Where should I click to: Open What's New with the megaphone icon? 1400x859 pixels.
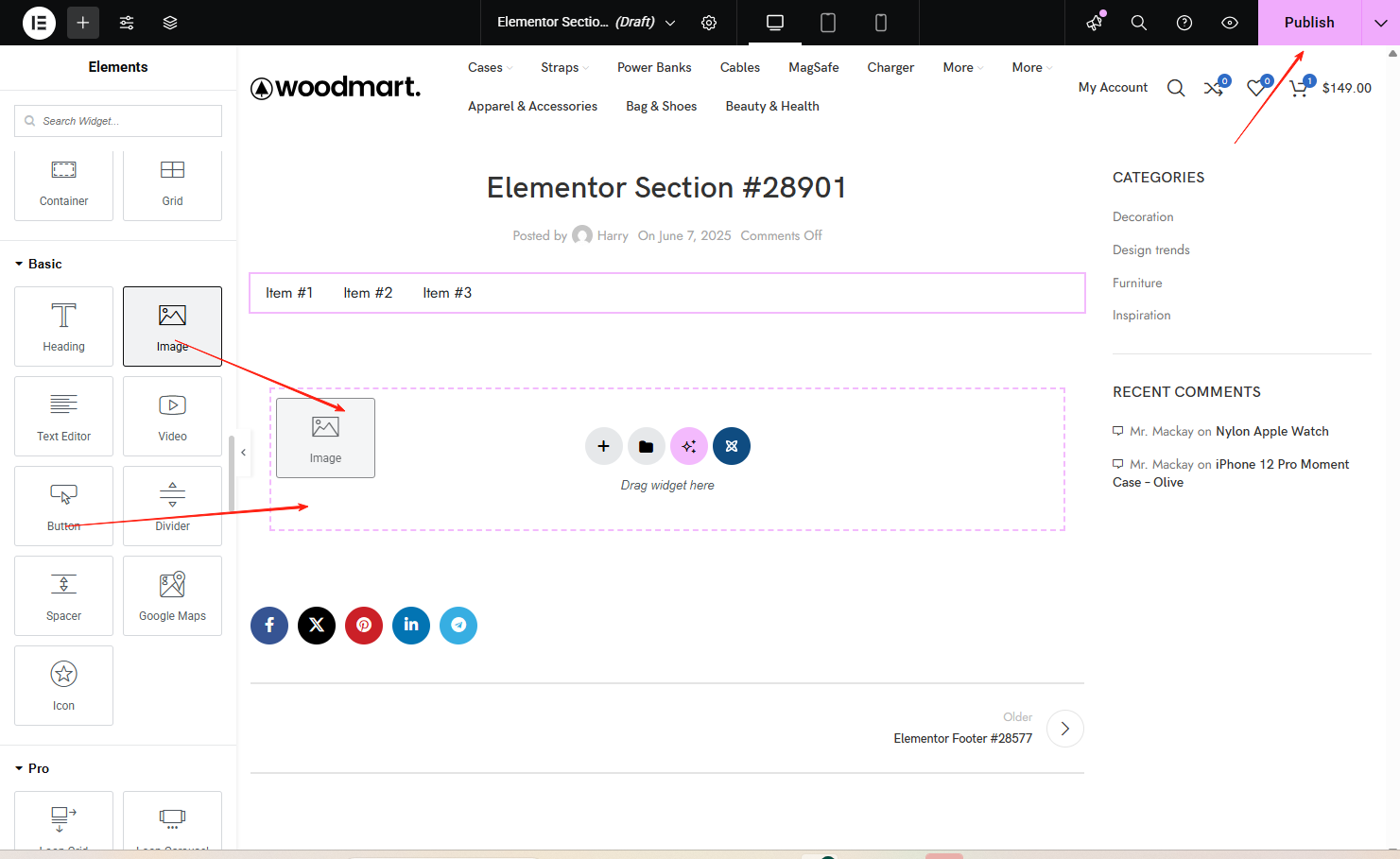tap(1094, 22)
